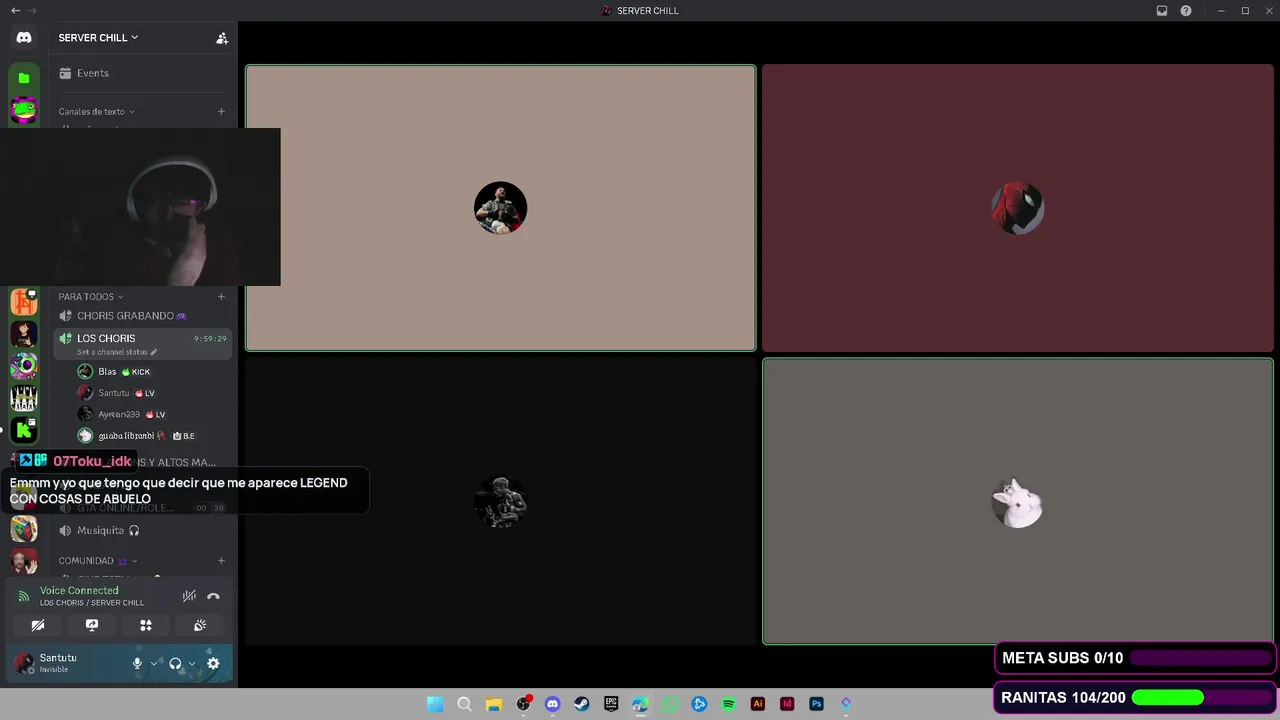Open Spotify from the taskbar
The width and height of the screenshot is (1280, 720).
click(728, 704)
